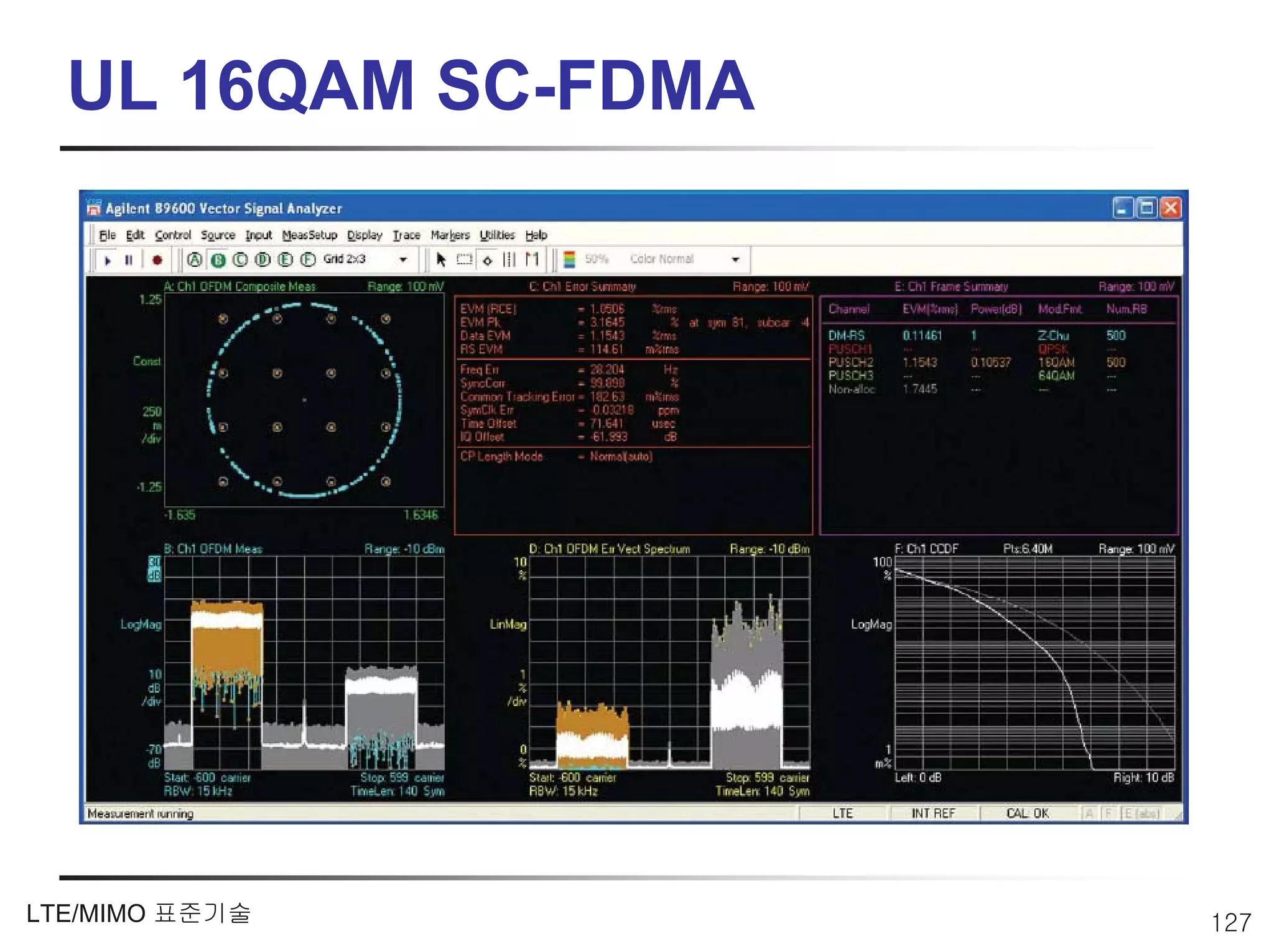
Task: Select trace C in the toolbar
Action: 240,260
